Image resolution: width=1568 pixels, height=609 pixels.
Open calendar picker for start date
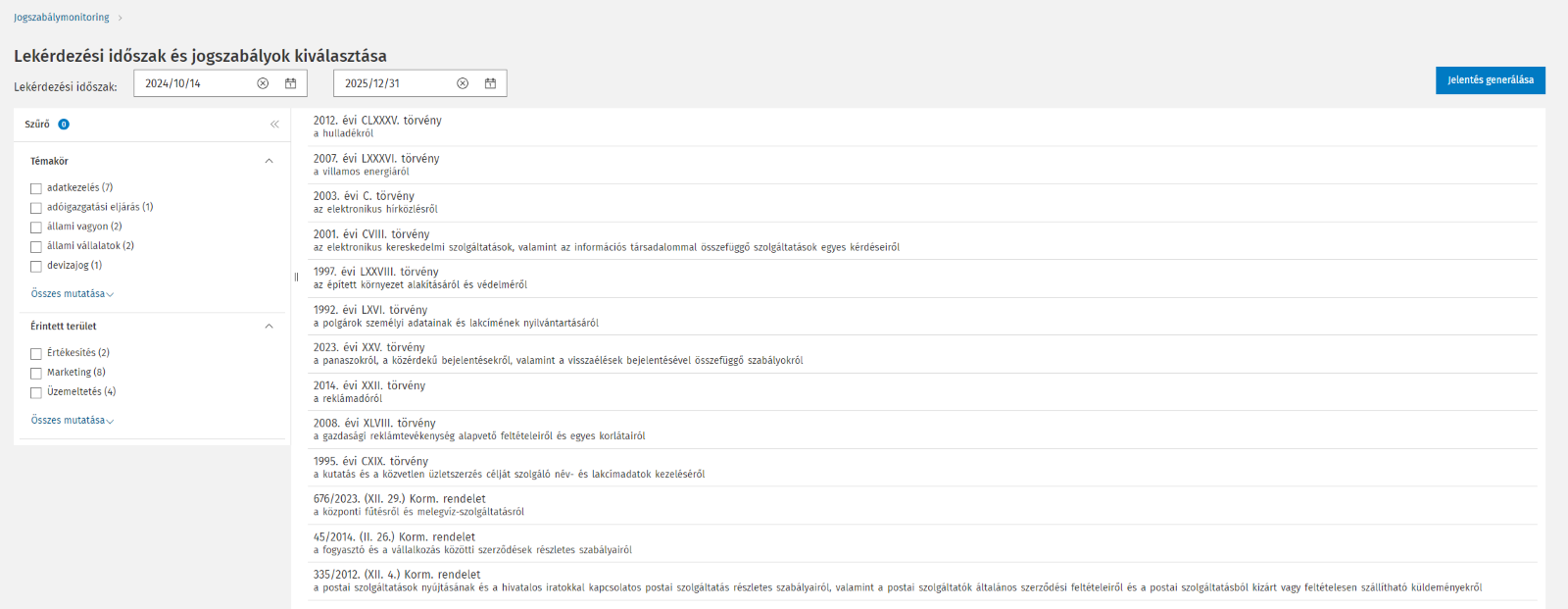pyautogui.click(x=290, y=83)
